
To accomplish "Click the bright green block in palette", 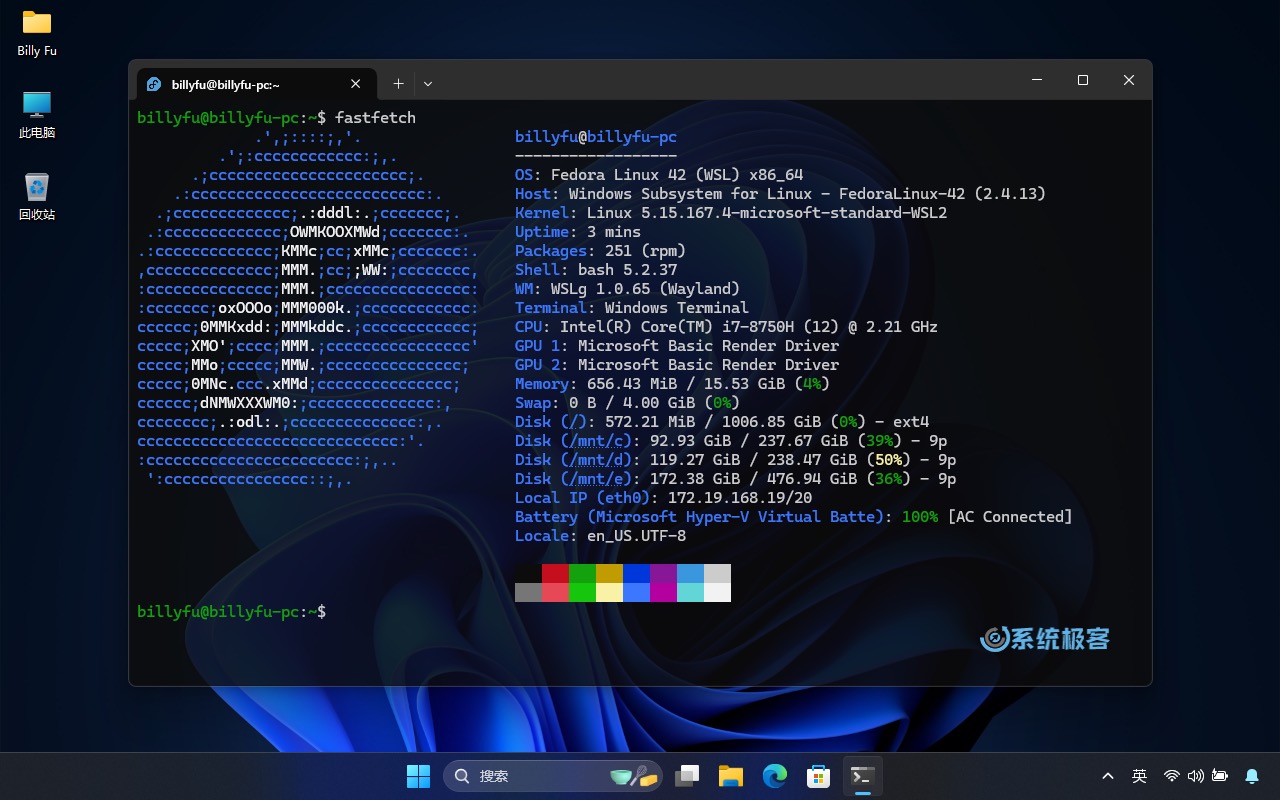I will point(582,592).
